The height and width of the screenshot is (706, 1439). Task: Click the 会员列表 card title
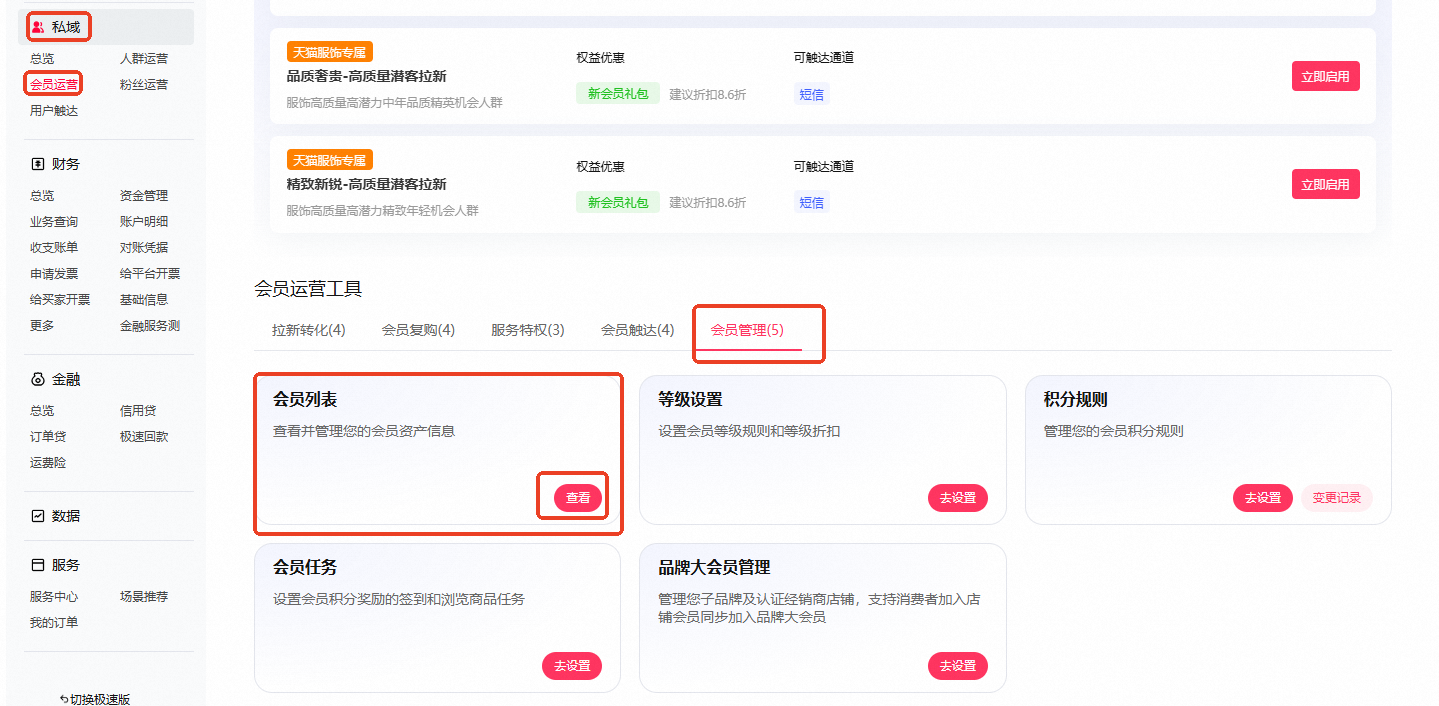[x=305, y=399]
